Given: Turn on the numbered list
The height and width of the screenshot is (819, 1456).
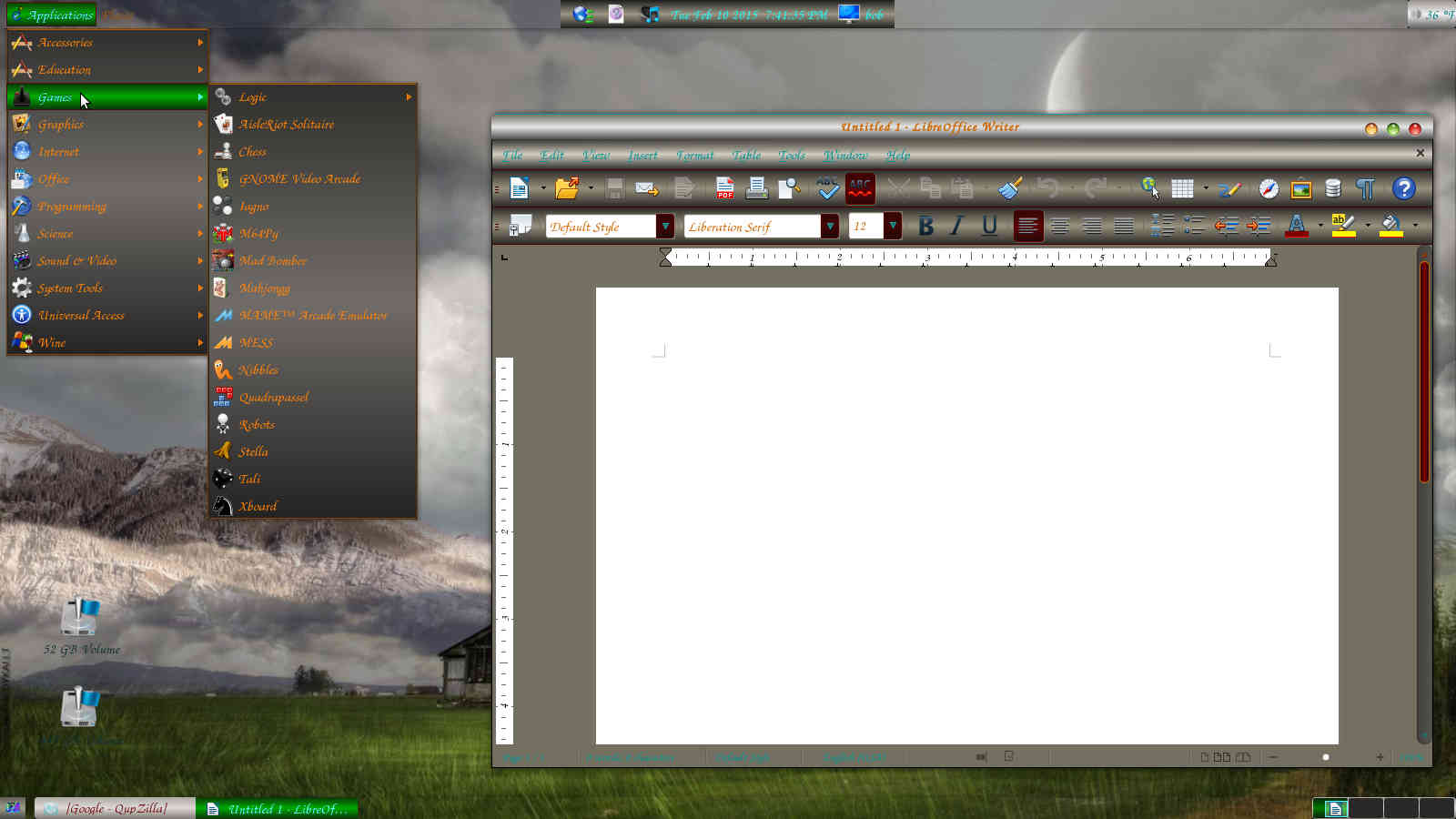Looking at the screenshot, I should click(x=1162, y=226).
